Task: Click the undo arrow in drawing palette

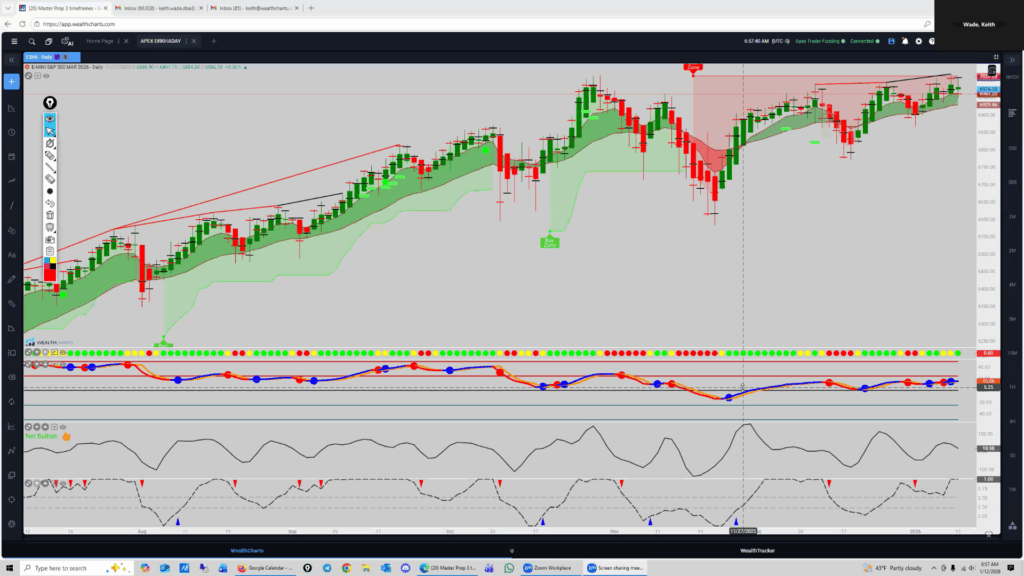Action: [x=50, y=203]
